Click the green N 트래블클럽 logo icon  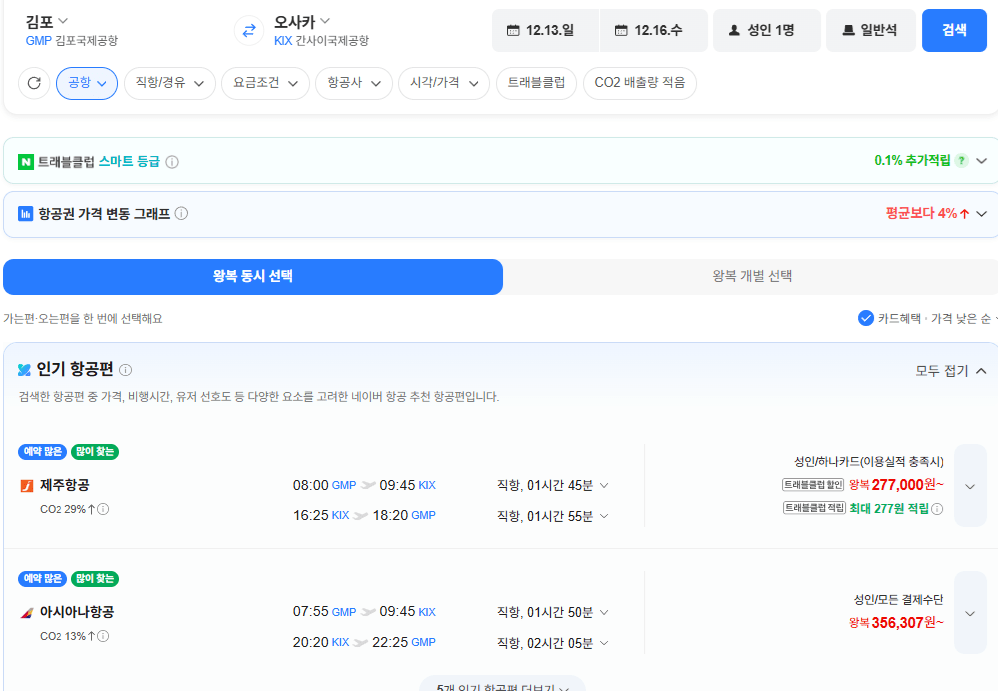coord(25,162)
